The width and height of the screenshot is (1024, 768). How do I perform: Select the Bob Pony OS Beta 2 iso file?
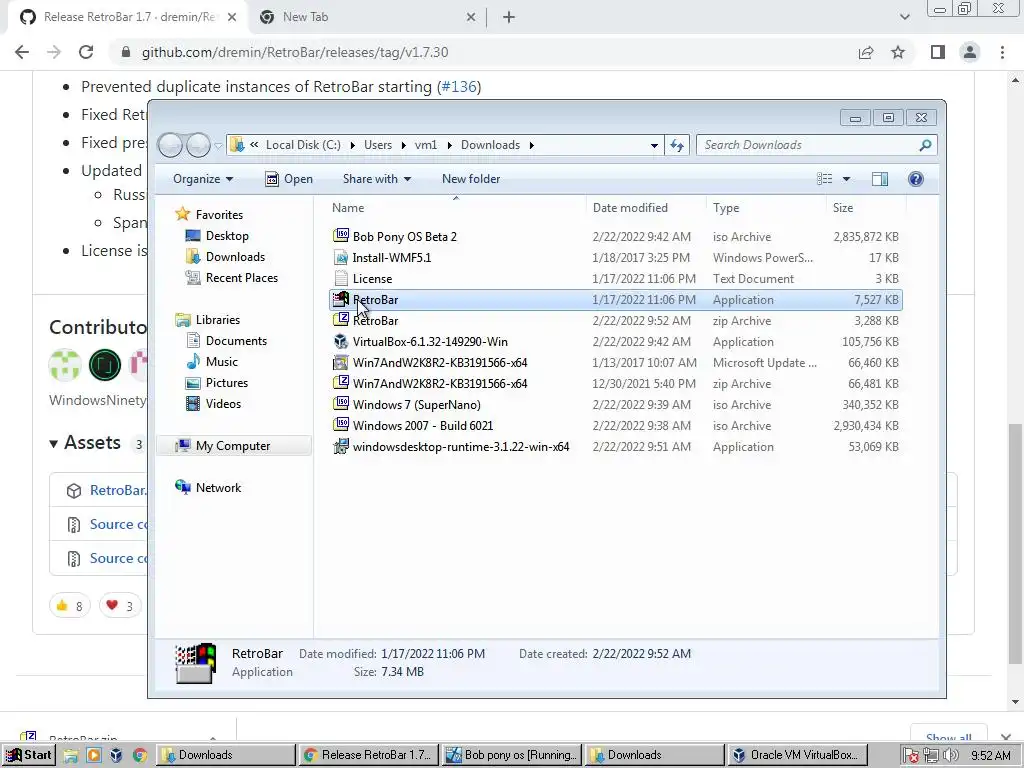click(x=616, y=236)
